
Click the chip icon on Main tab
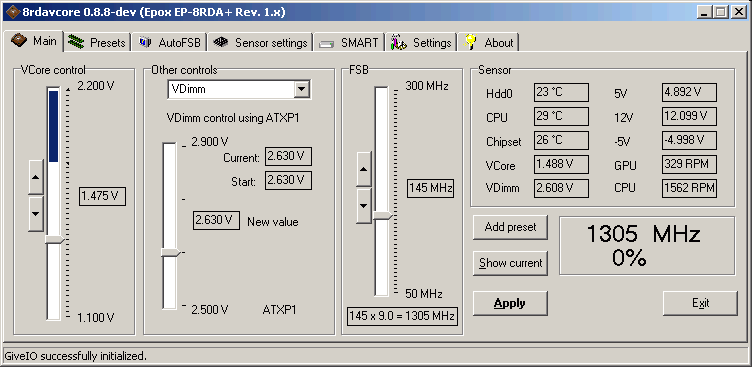18,40
